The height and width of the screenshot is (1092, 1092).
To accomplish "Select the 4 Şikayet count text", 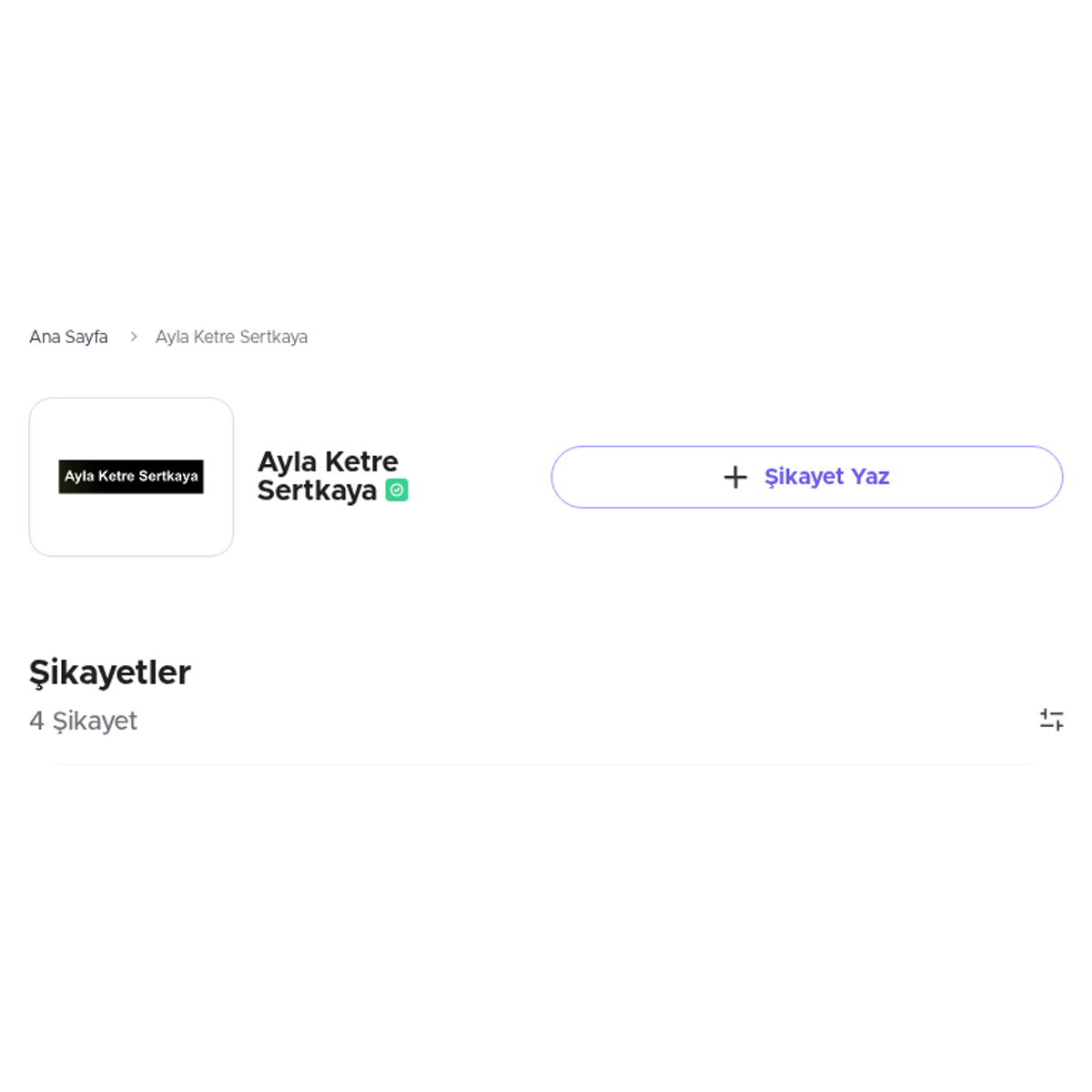I will pyautogui.click(x=83, y=721).
